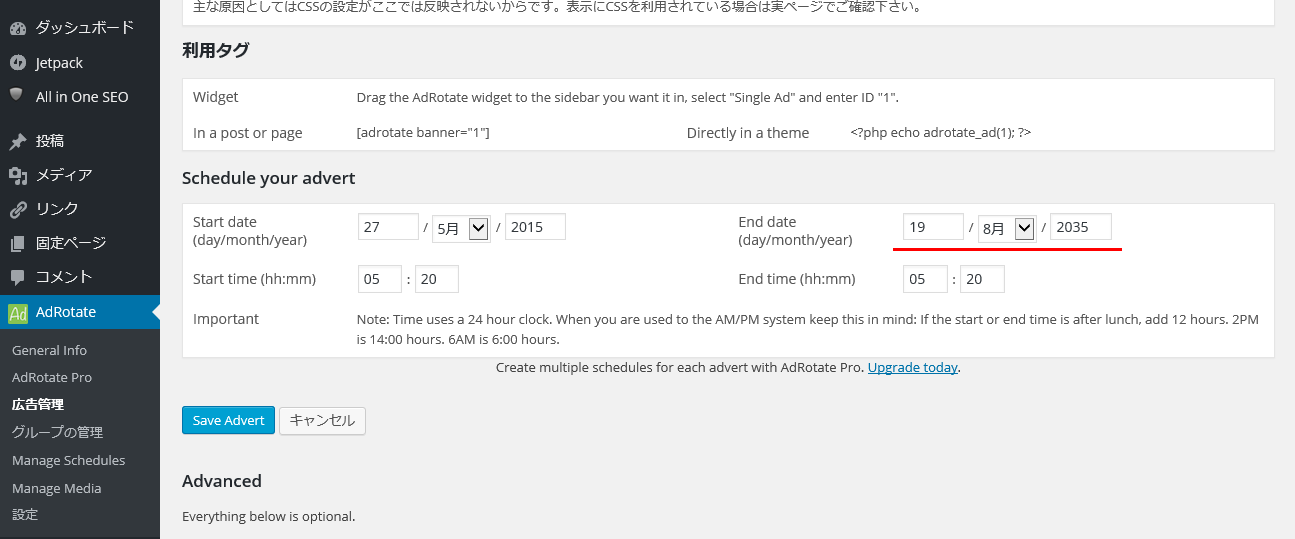Click the pushpin icon beside 投稿
This screenshot has width=1295, height=539.
tap(18, 141)
